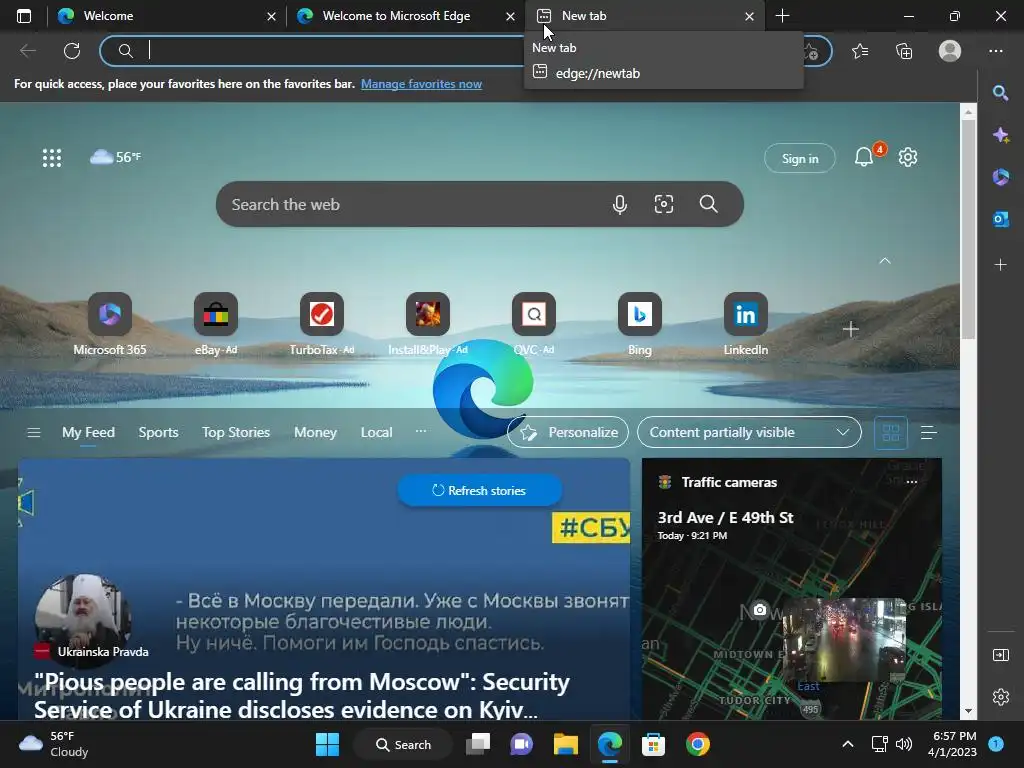
Task: Switch feed to list layout view
Action: (929, 432)
